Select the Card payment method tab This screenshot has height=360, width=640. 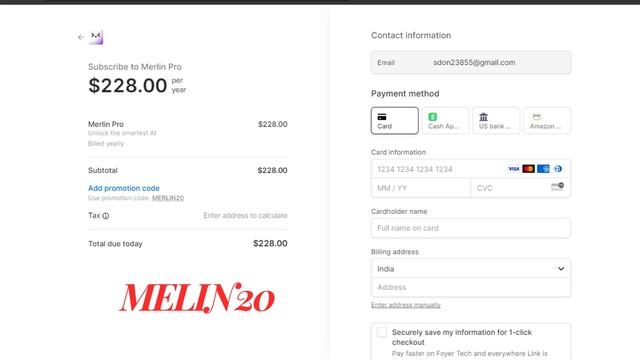click(395, 120)
